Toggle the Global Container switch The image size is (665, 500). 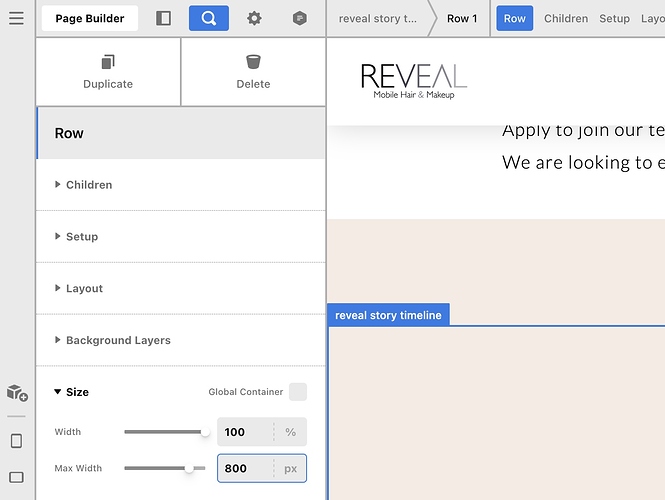[298, 392]
